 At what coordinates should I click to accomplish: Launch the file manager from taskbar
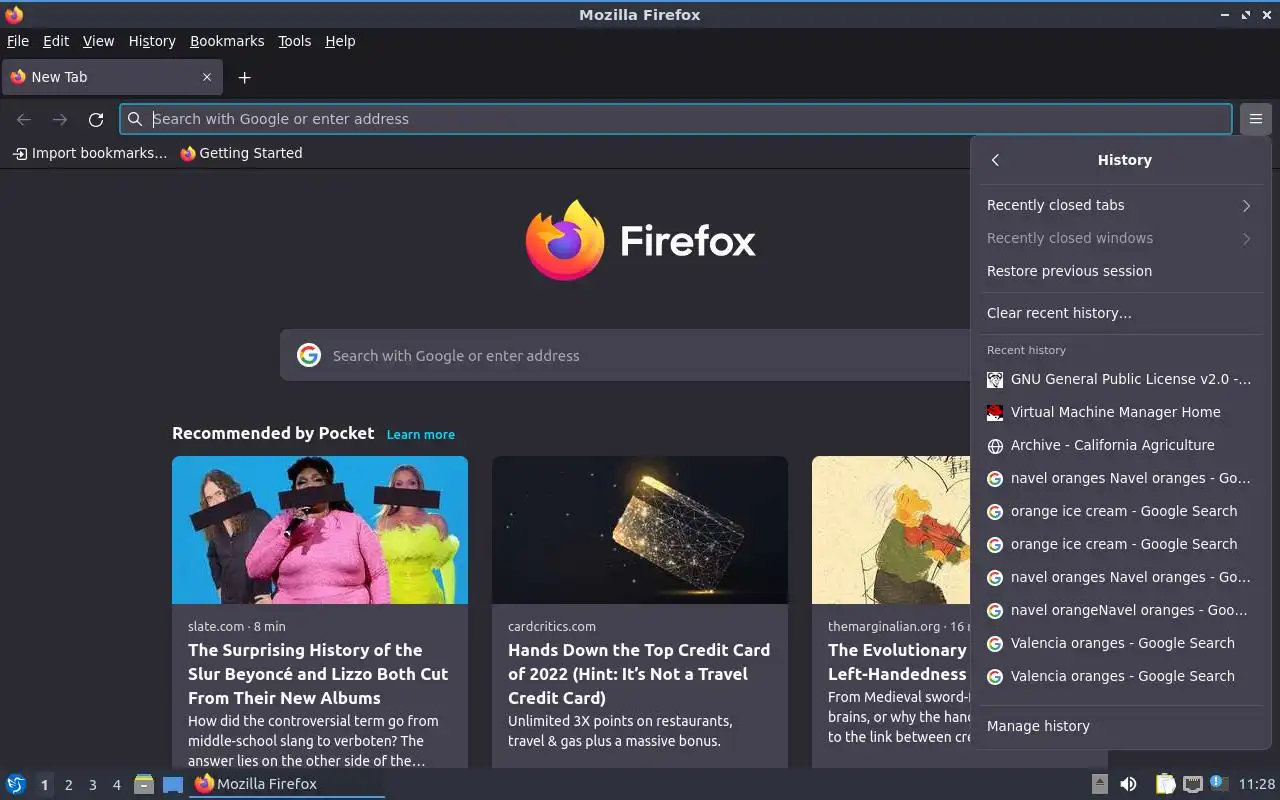click(144, 784)
